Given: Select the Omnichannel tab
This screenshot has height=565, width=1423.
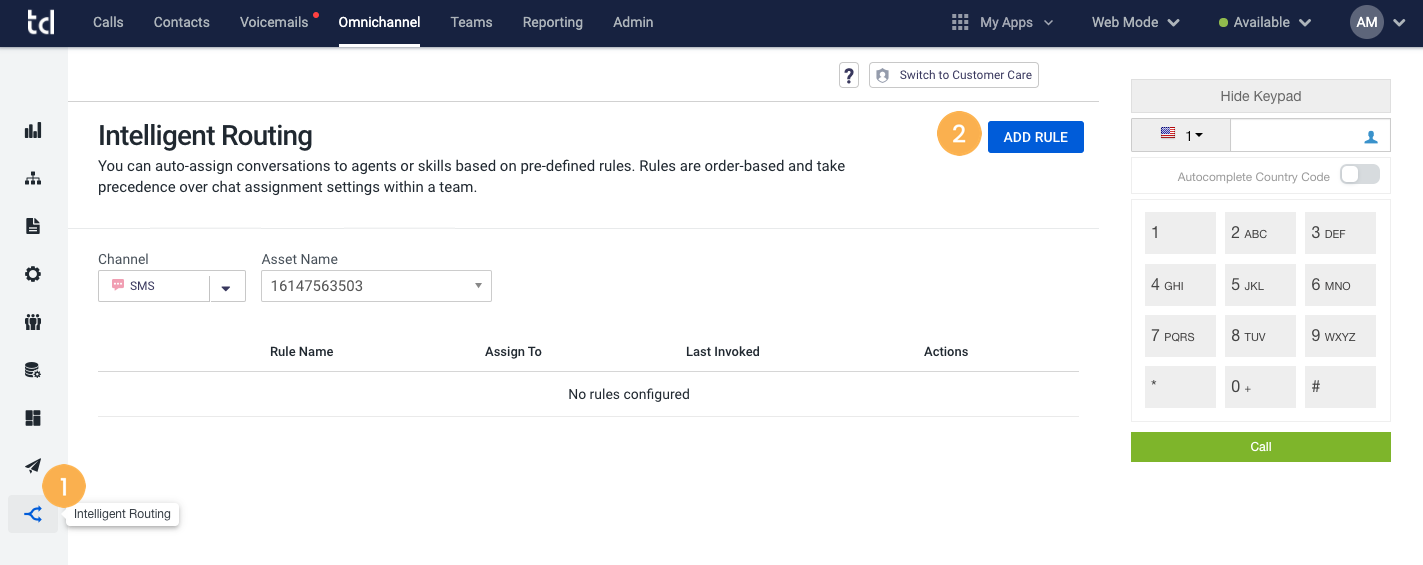Looking at the screenshot, I should coord(379,22).
